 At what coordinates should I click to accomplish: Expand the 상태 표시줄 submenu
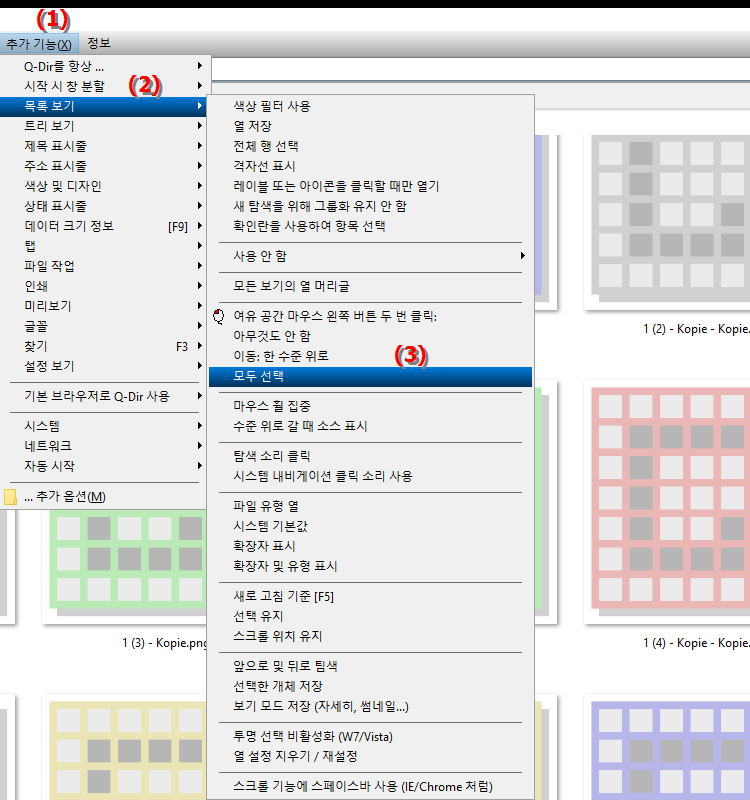pos(105,206)
